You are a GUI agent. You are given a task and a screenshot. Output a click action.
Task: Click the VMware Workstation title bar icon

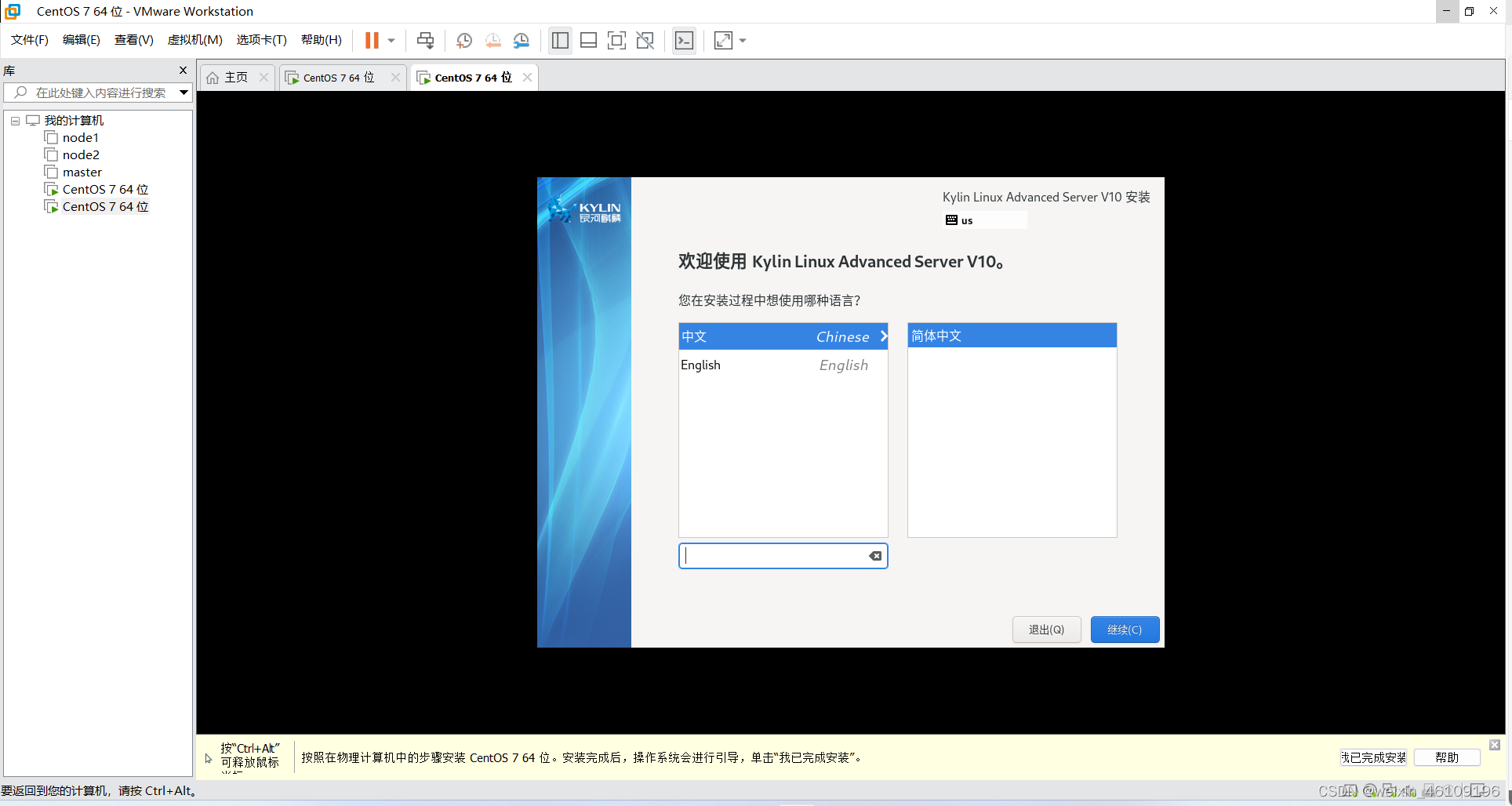[13, 11]
